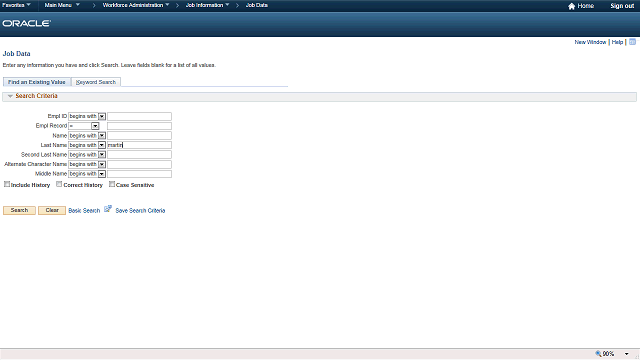This screenshot has width=640, height=360.
Task: Focus the Empl Record input field
Action: click(139, 126)
